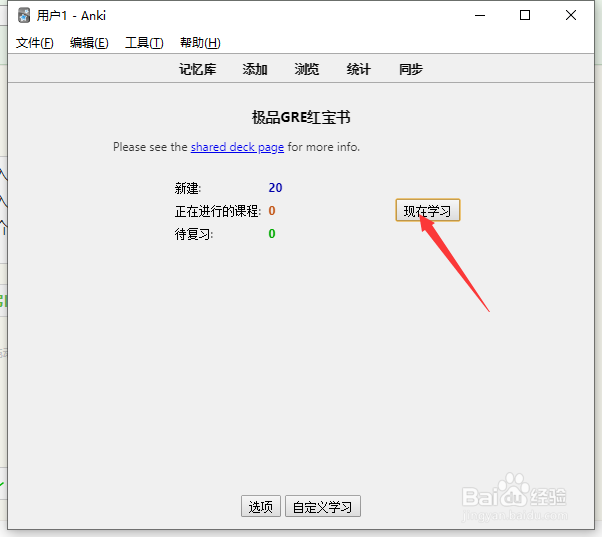Click the 现在学习 button
This screenshot has width=602, height=537.
(x=428, y=210)
